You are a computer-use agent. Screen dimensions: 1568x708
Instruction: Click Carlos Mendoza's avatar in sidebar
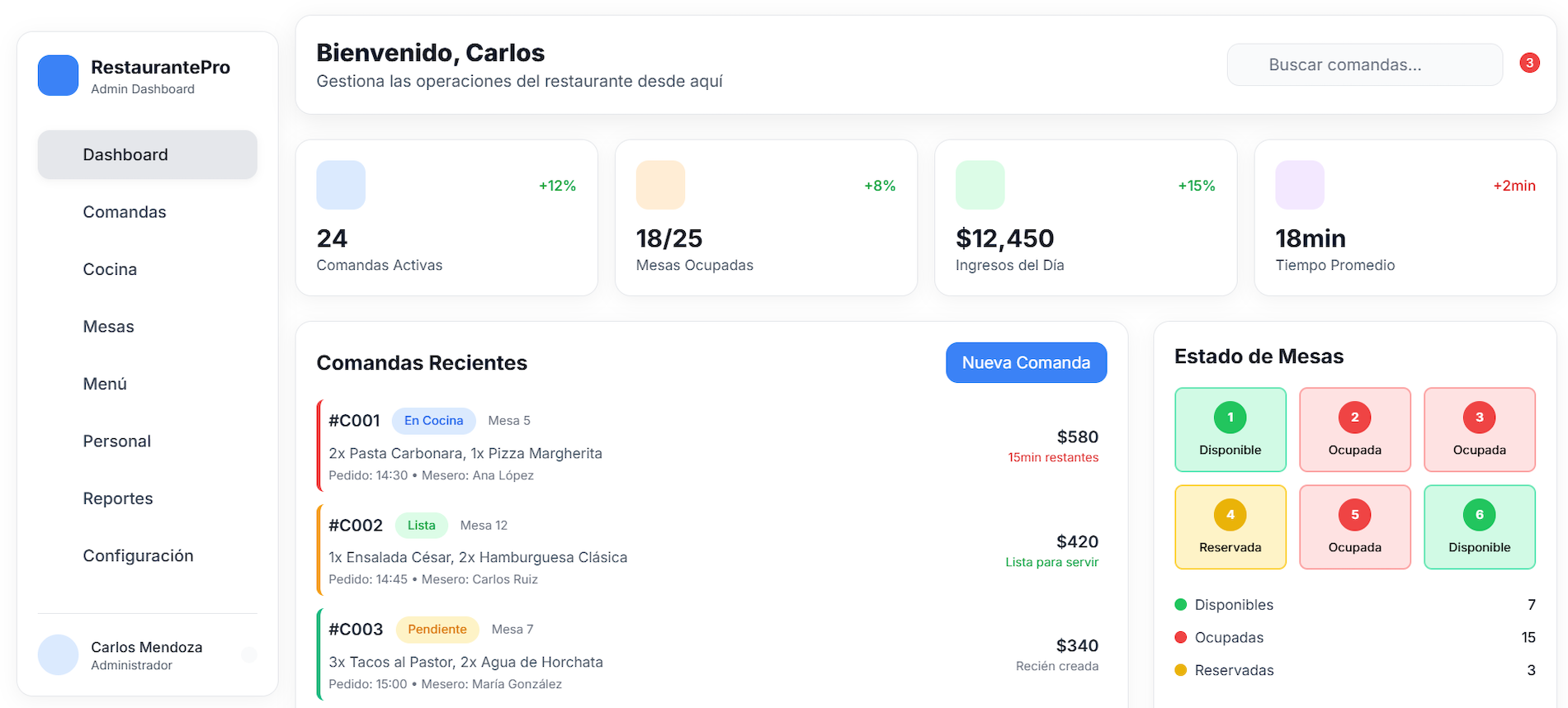pyautogui.click(x=58, y=655)
